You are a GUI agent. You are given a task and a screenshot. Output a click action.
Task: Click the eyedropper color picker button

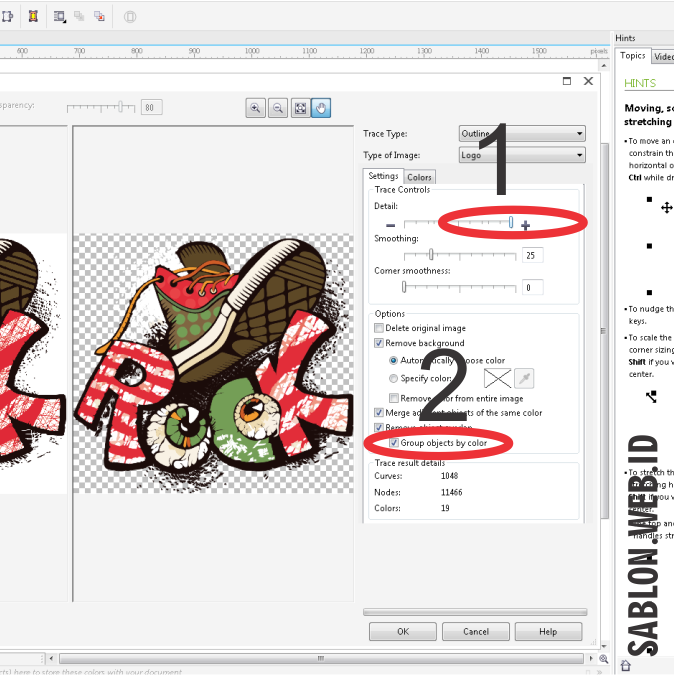pos(524,379)
